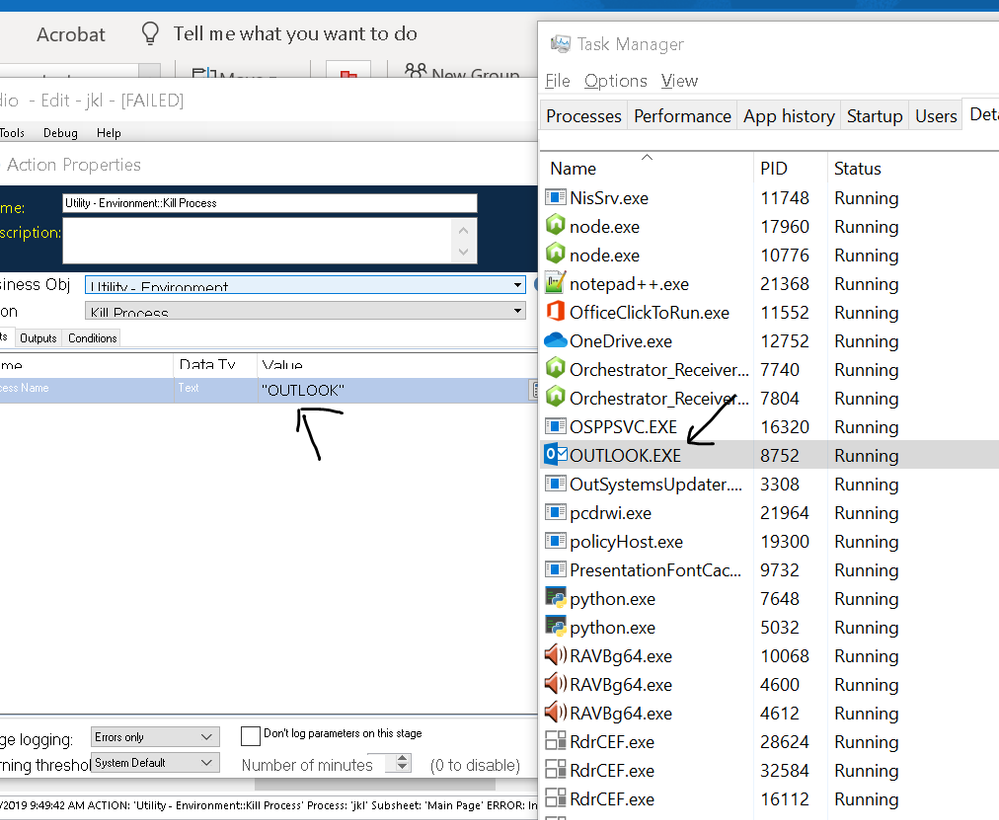
Task: Click the node.exe icon with PID 10776
Action: click(556, 254)
